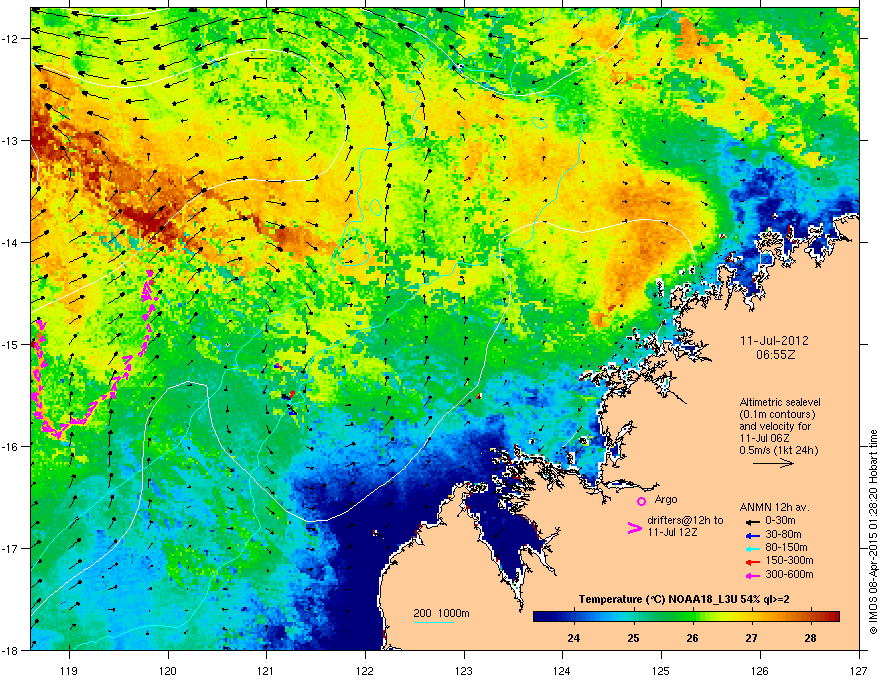This screenshot has height=680, width=880.
Task: Click the colorbar tick label 25
Action: click(x=633, y=638)
